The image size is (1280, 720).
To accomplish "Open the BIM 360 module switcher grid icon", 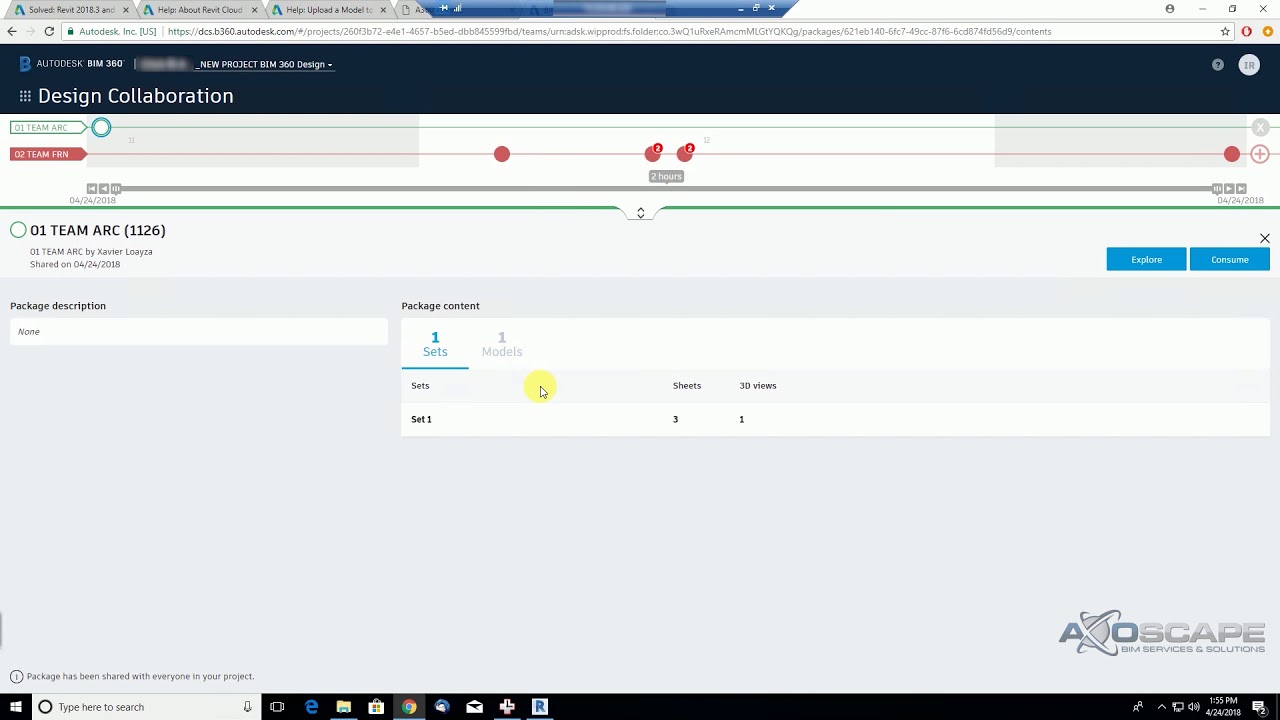I will pyautogui.click(x=25, y=96).
